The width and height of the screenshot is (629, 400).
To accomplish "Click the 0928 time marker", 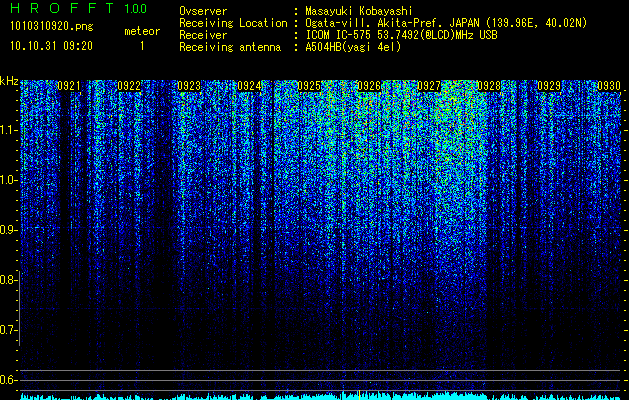I will [489, 86].
